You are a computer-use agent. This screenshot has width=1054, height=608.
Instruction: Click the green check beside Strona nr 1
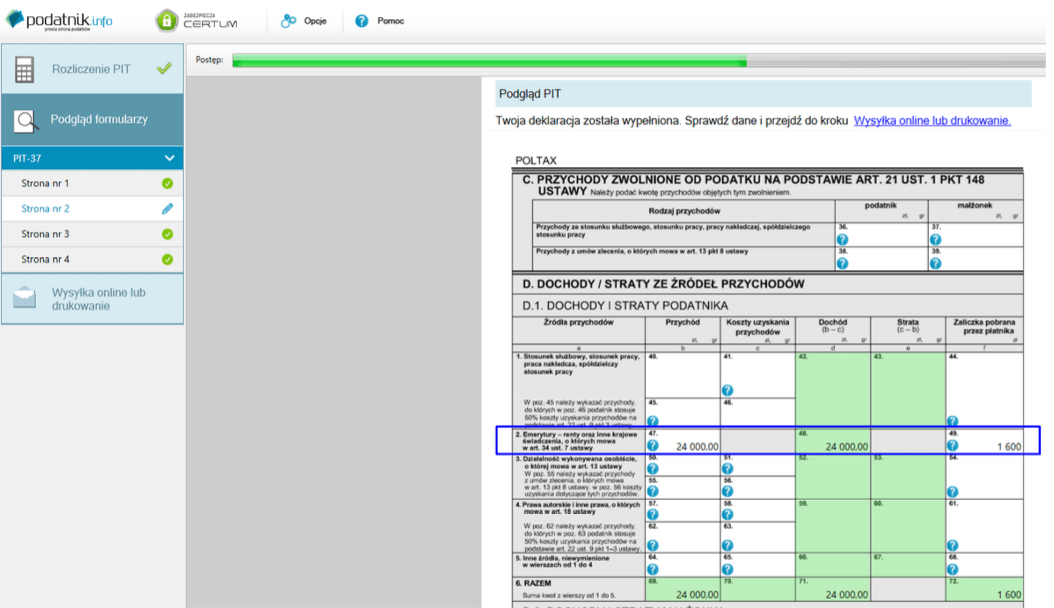(x=167, y=183)
